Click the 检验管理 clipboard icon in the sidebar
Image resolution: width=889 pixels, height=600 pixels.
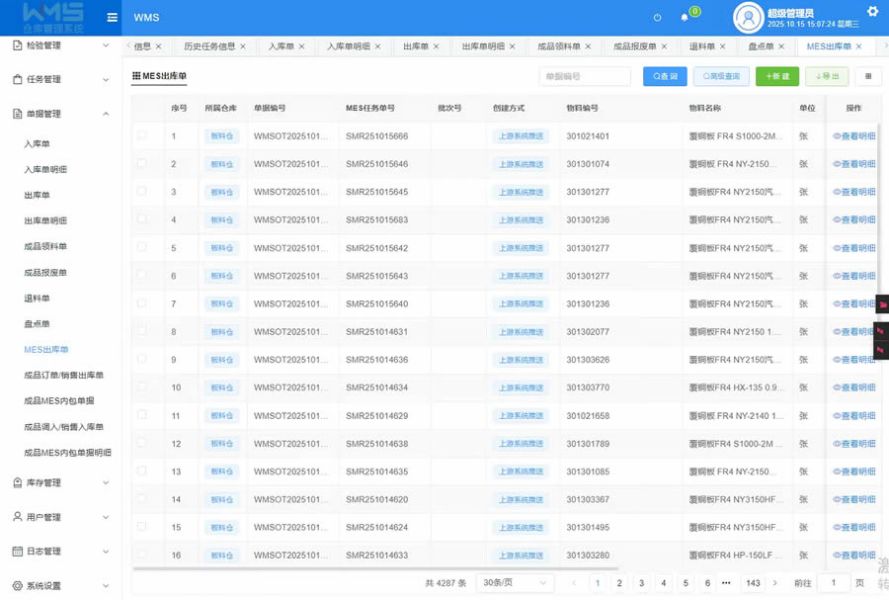[x=18, y=45]
